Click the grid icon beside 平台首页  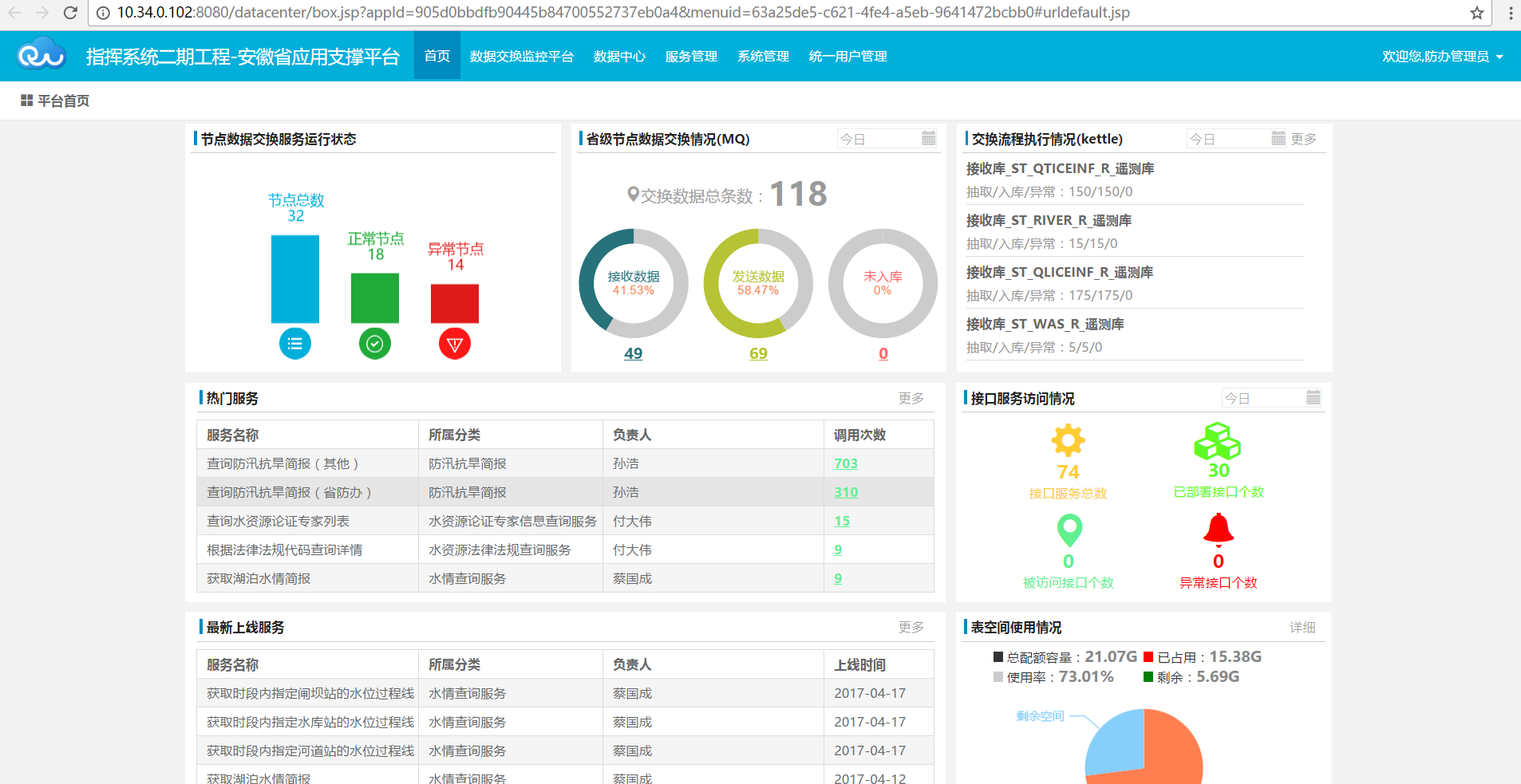point(26,100)
